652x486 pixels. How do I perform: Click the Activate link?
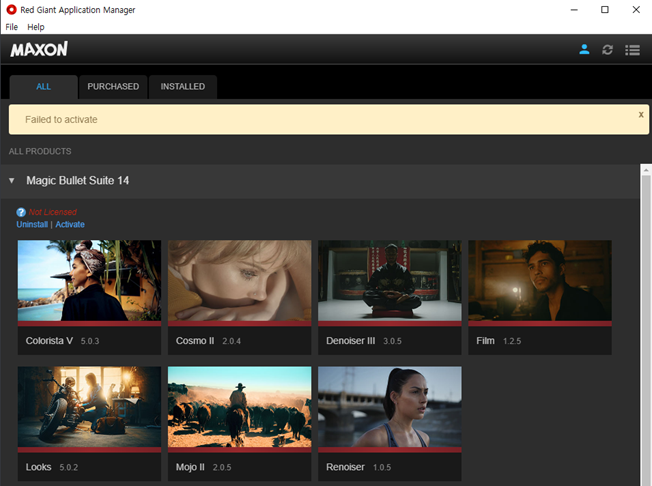click(x=70, y=224)
